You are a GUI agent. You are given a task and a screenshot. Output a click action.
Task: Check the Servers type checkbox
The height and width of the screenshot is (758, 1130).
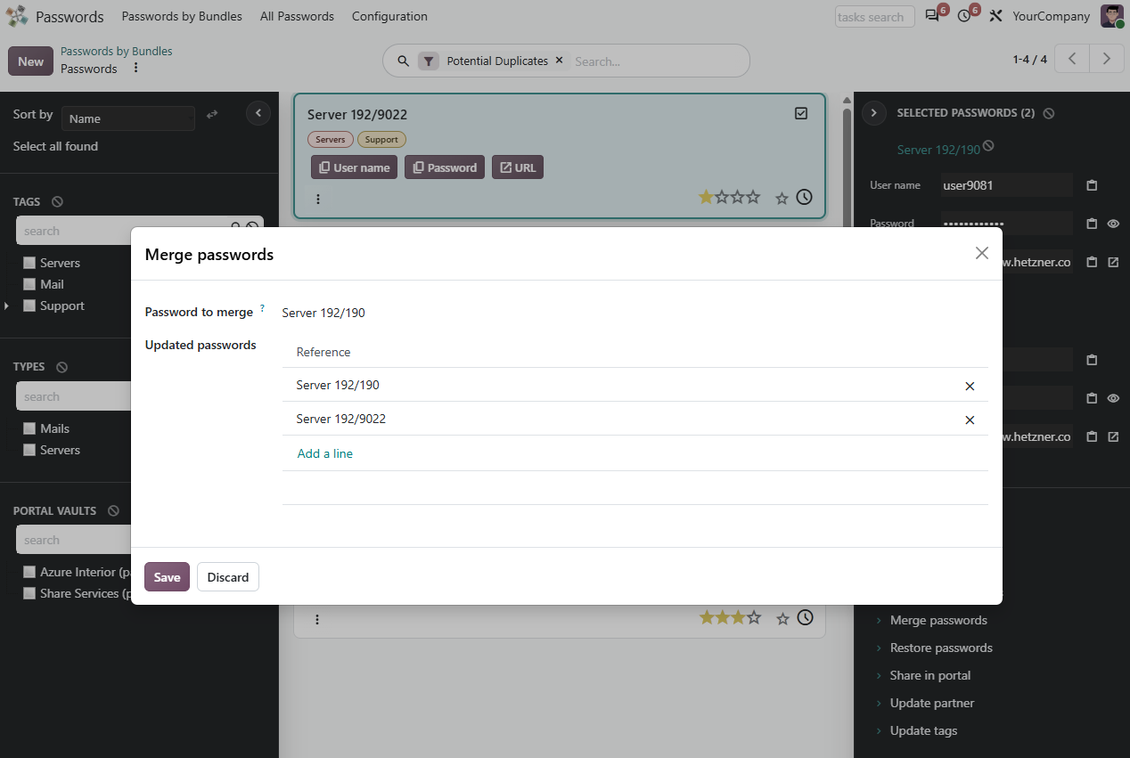pos(30,450)
